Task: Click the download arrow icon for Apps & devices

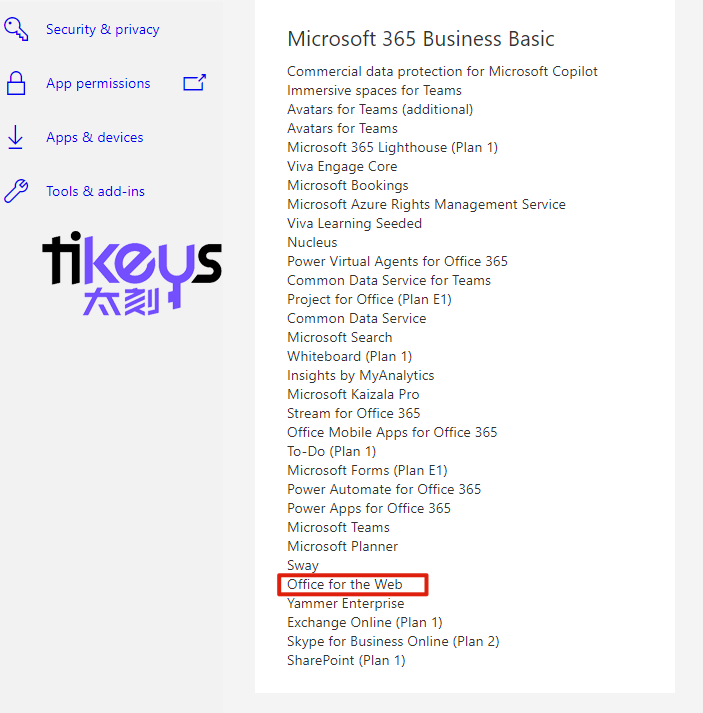Action: coord(16,137)
